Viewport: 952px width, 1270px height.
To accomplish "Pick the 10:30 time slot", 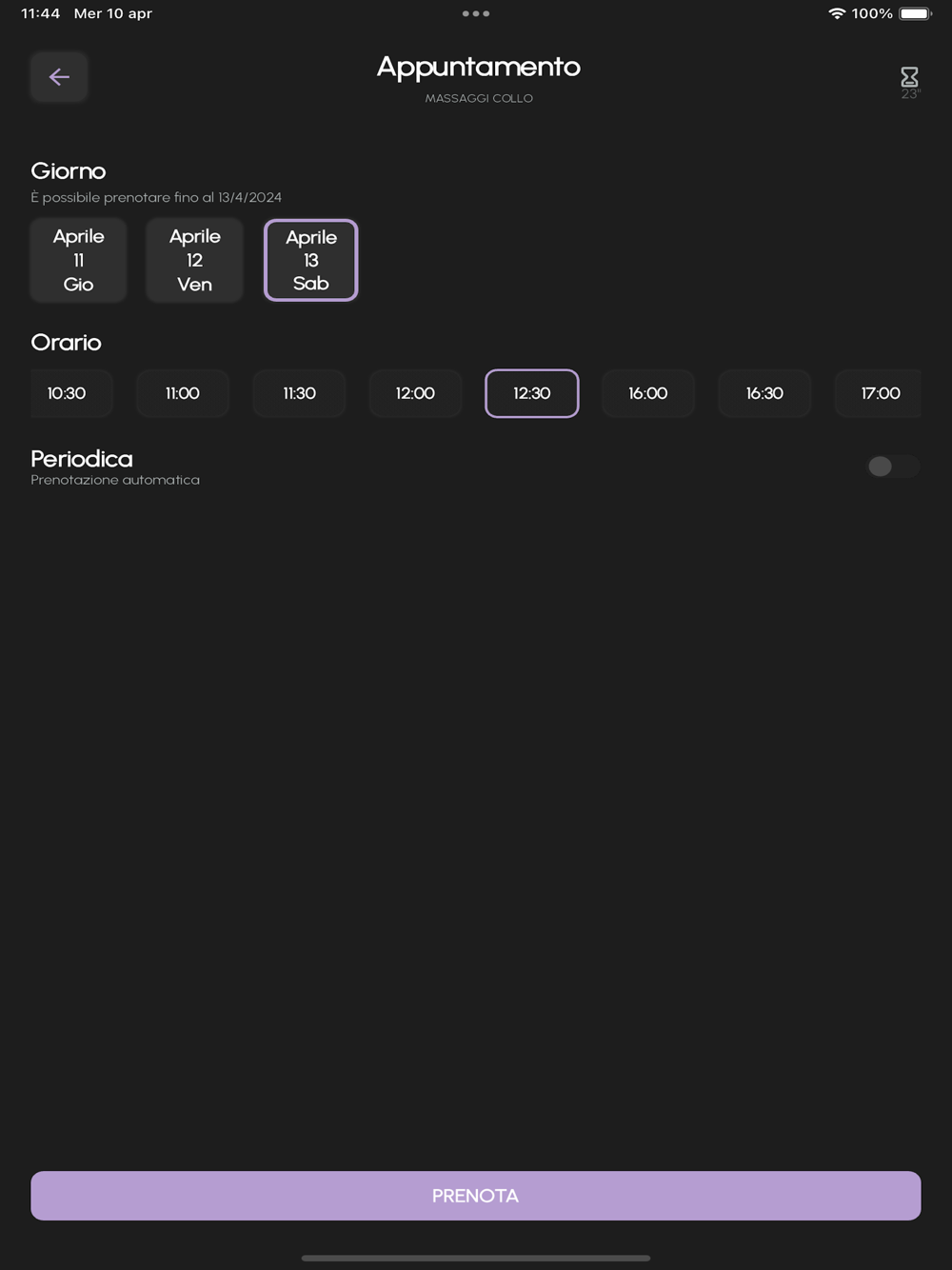I will (x=68, y=393).
